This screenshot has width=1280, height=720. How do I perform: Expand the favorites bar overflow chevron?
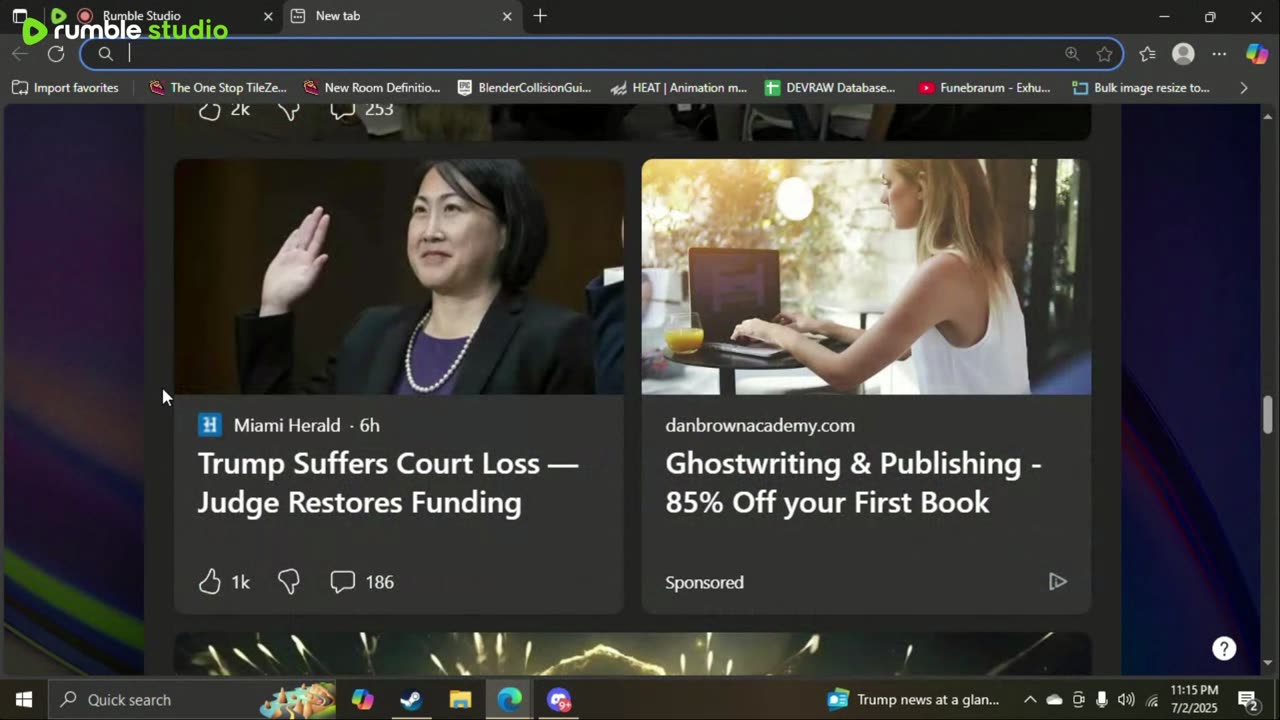[1244, 88]
